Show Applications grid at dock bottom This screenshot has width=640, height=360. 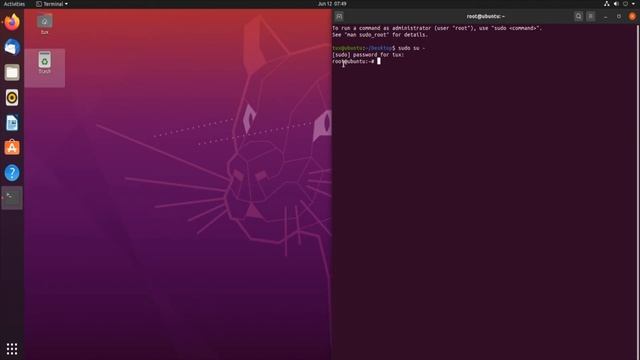pyautogui.click(x=12, y=349)
